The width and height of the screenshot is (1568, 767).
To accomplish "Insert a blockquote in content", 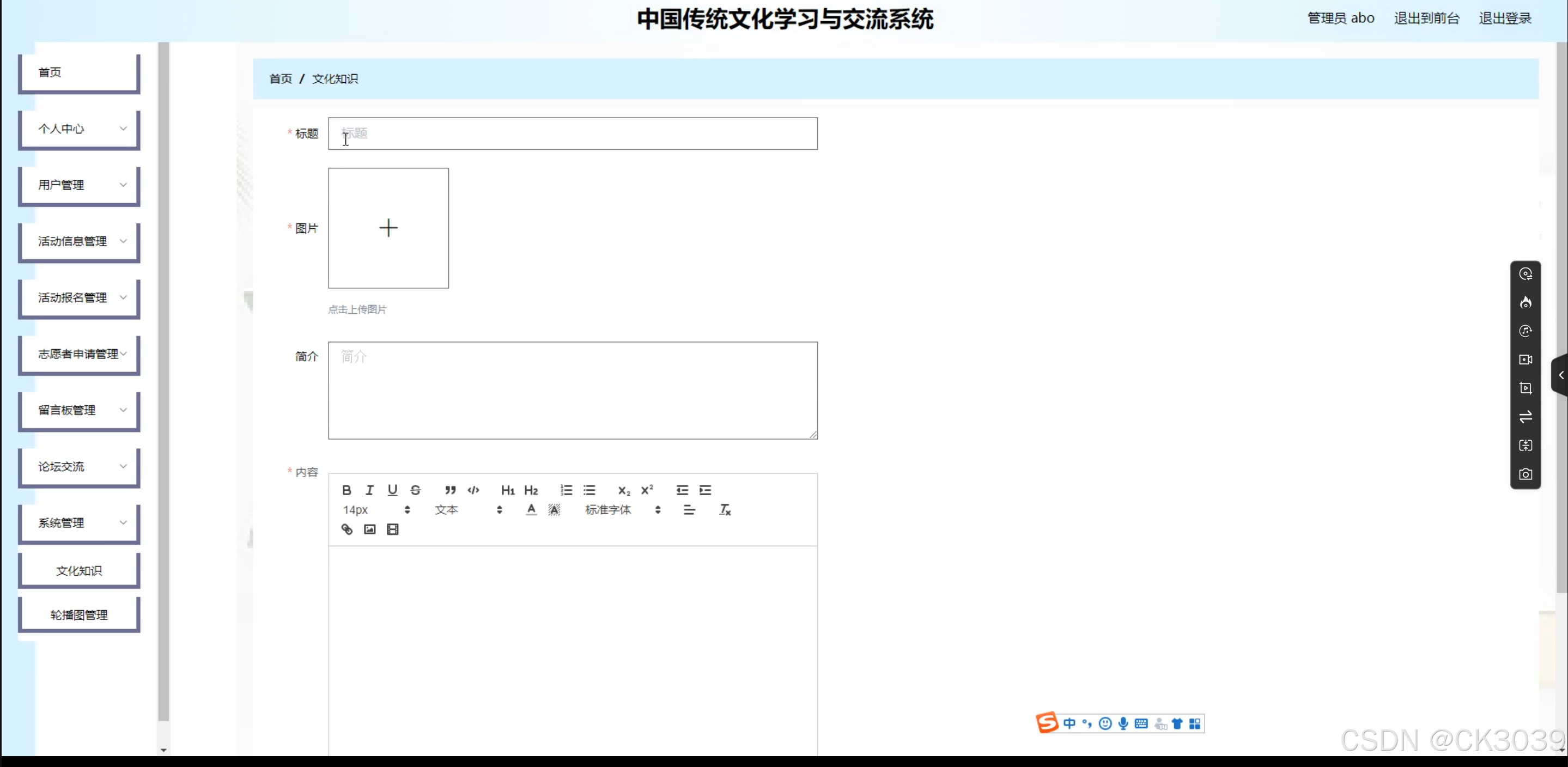I will pyautogui.click(x=450, y=490).
